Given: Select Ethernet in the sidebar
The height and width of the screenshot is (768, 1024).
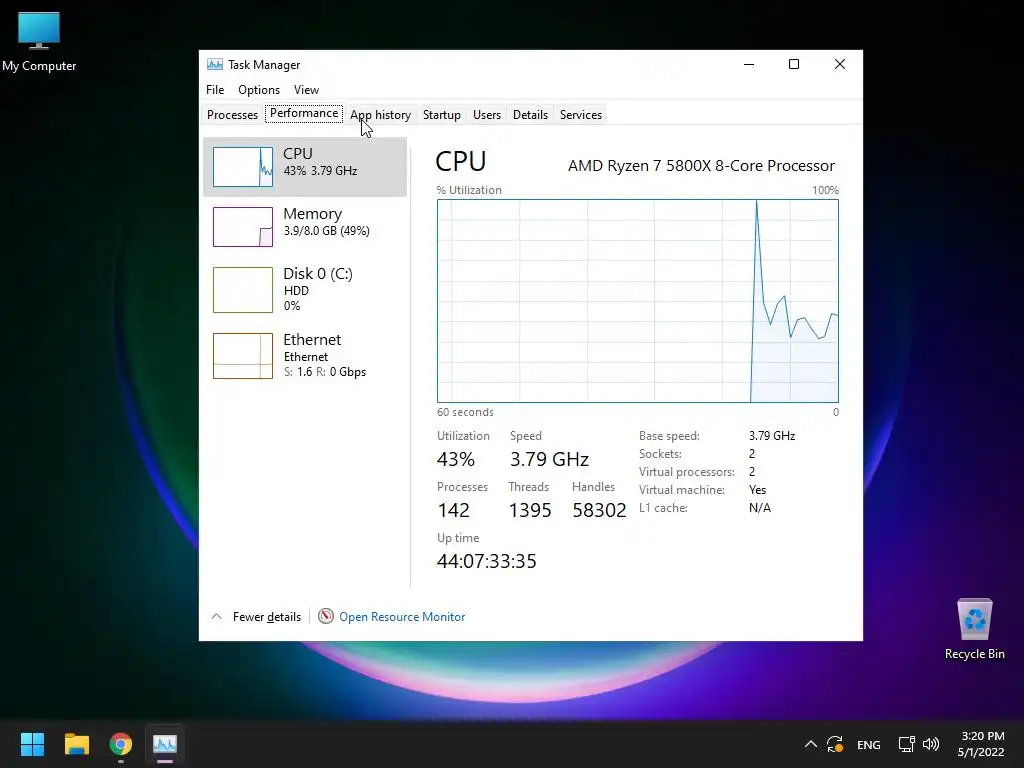Looking at the screenshot, I should (x=305, y=355).
